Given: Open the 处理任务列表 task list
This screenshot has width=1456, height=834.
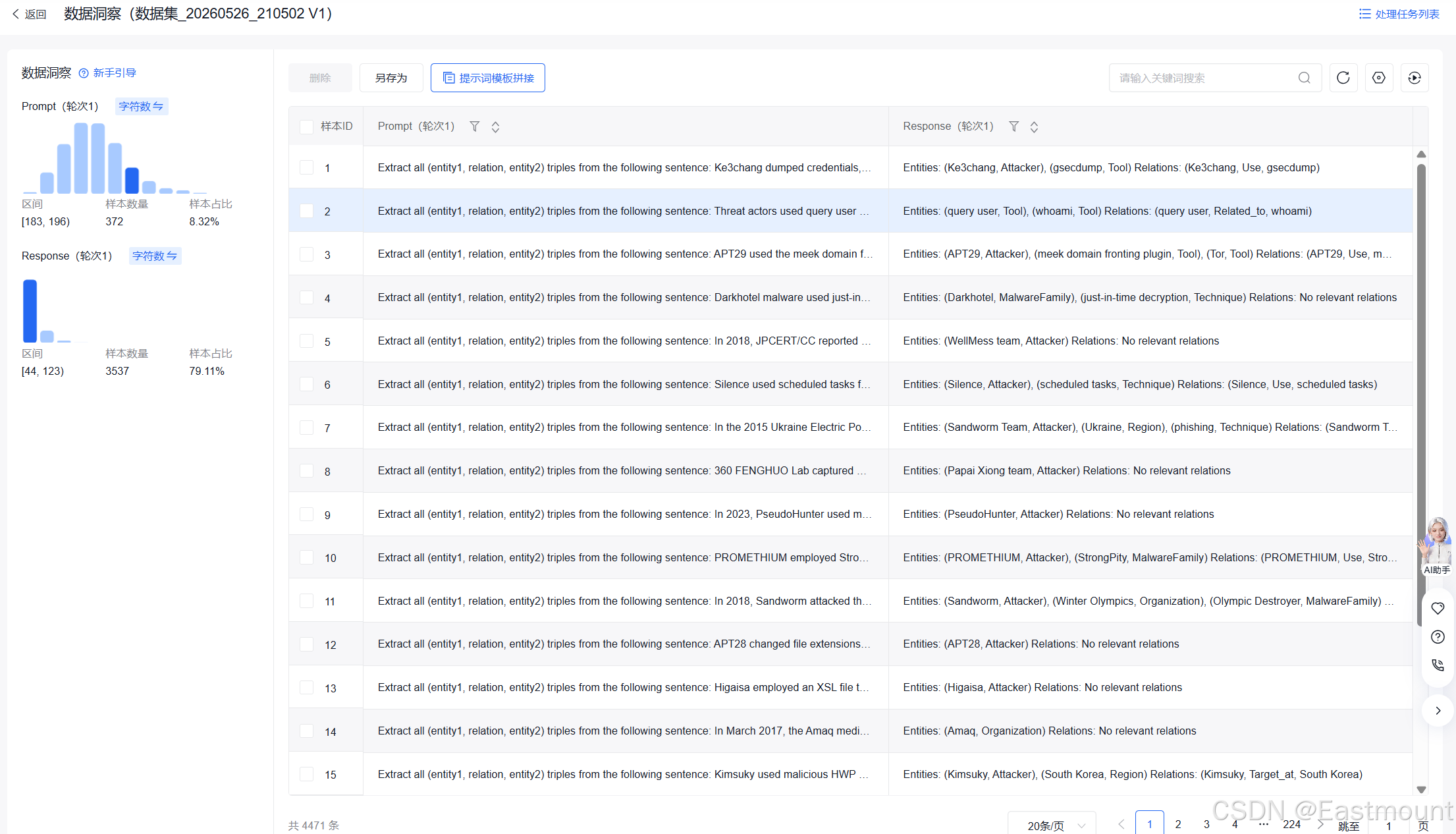Looking at the screenshot, I should pyautogui.click(x=1399, y=14).
